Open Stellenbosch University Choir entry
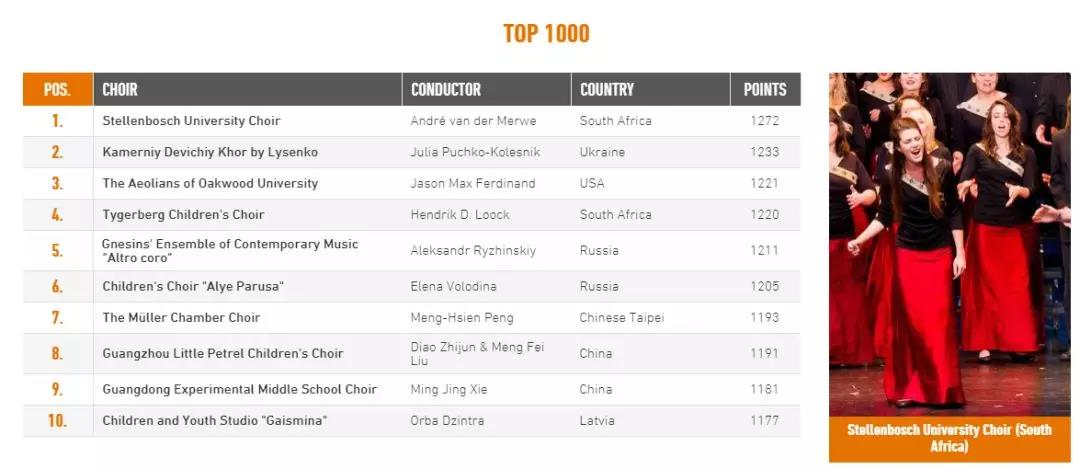The image size is (1080, 469). [x=191, y=121]
